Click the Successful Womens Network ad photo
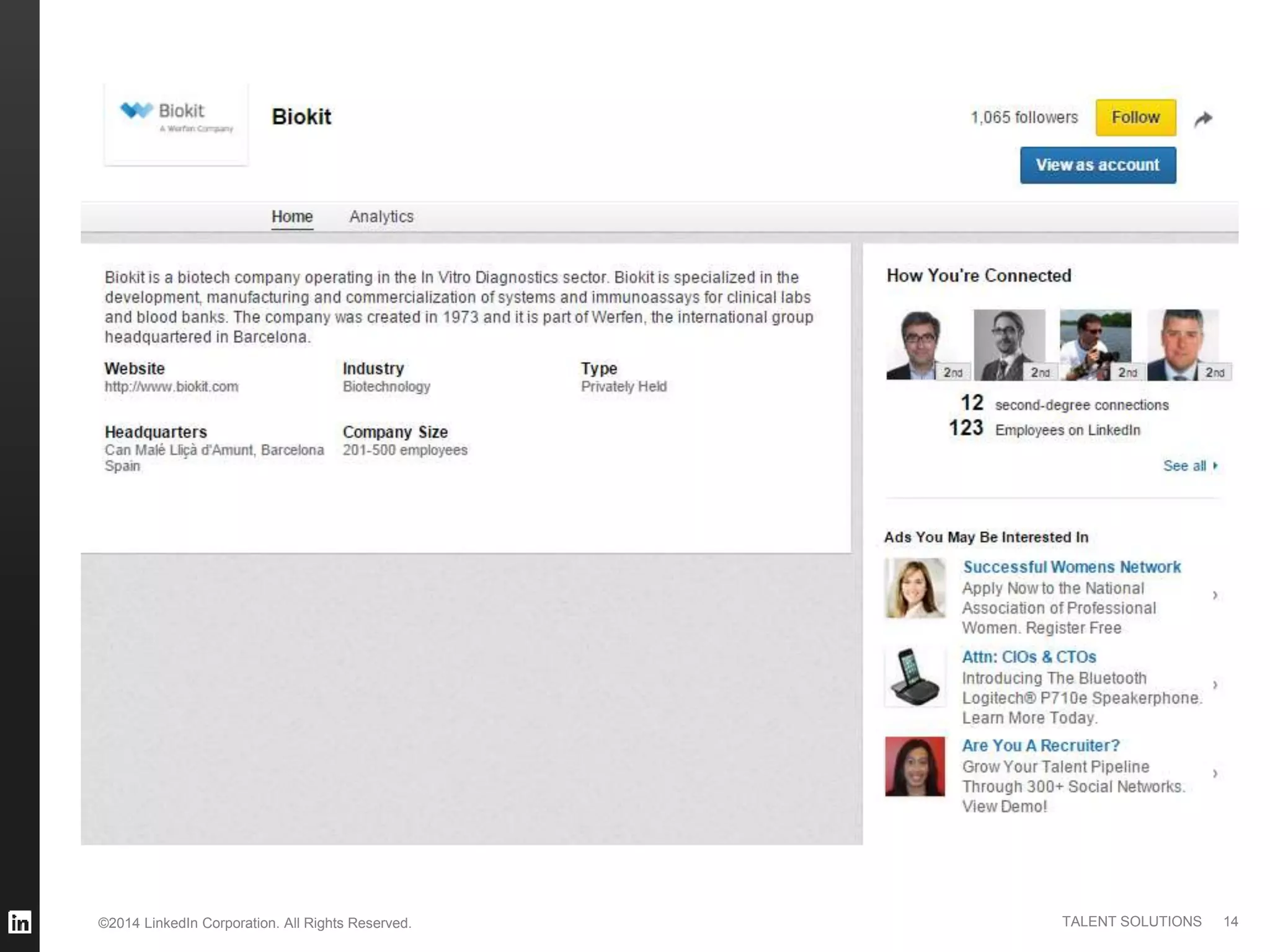This screenshot has height=952, width=1270. pyautogui.click(x=915, y=588)
